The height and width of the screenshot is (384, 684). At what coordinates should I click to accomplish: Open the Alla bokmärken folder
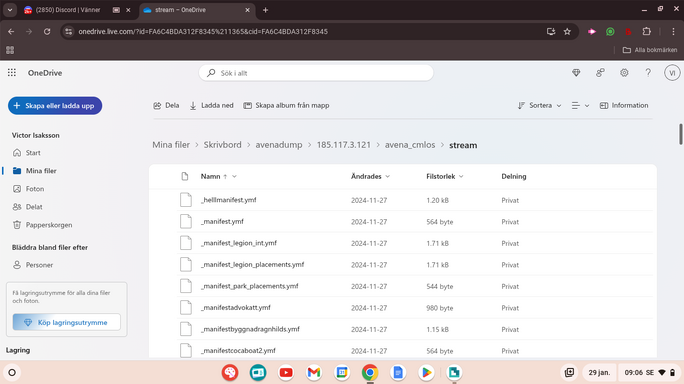point(650,50)
